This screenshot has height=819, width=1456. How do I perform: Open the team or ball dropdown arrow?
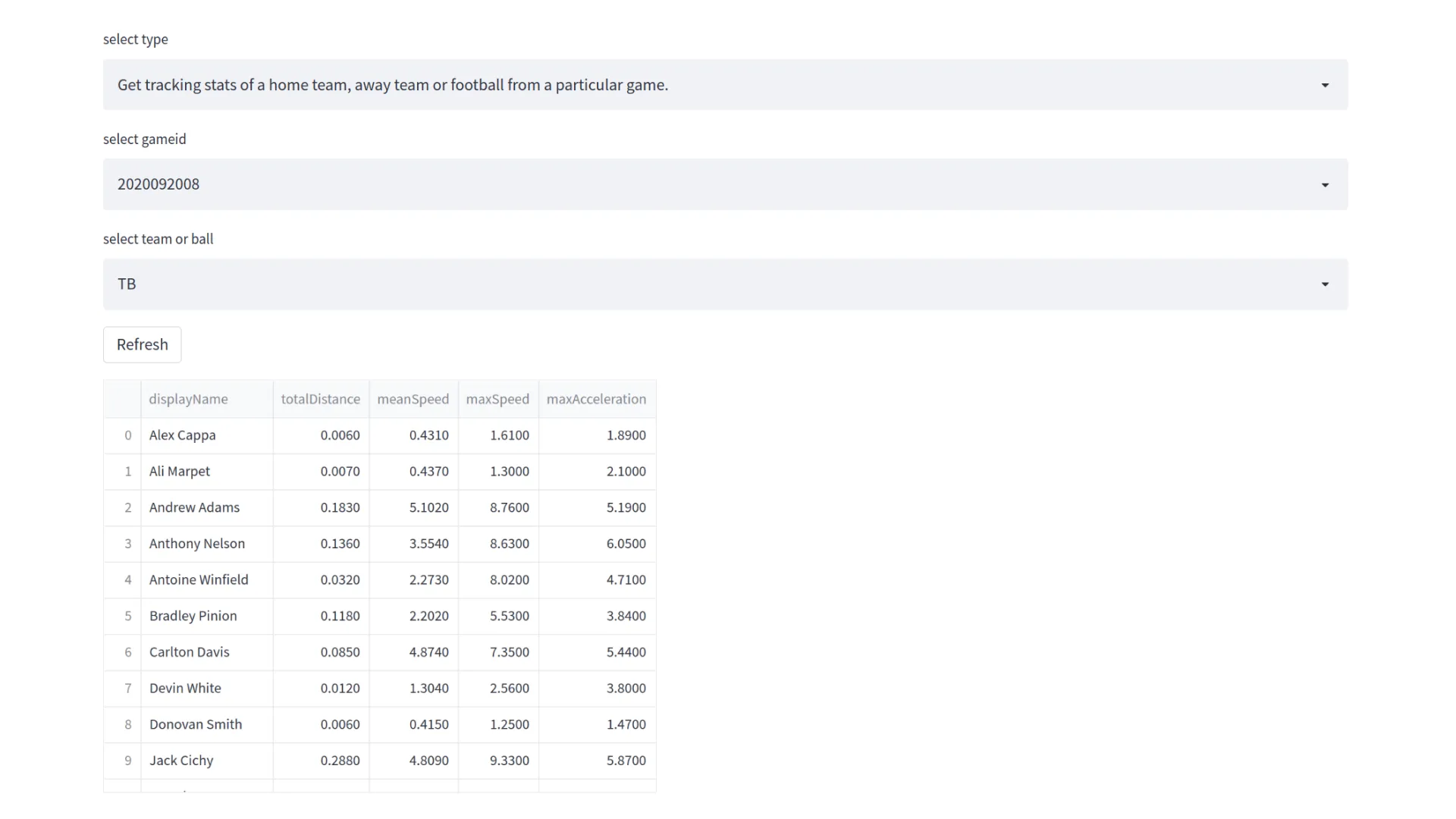point(1324,284)
